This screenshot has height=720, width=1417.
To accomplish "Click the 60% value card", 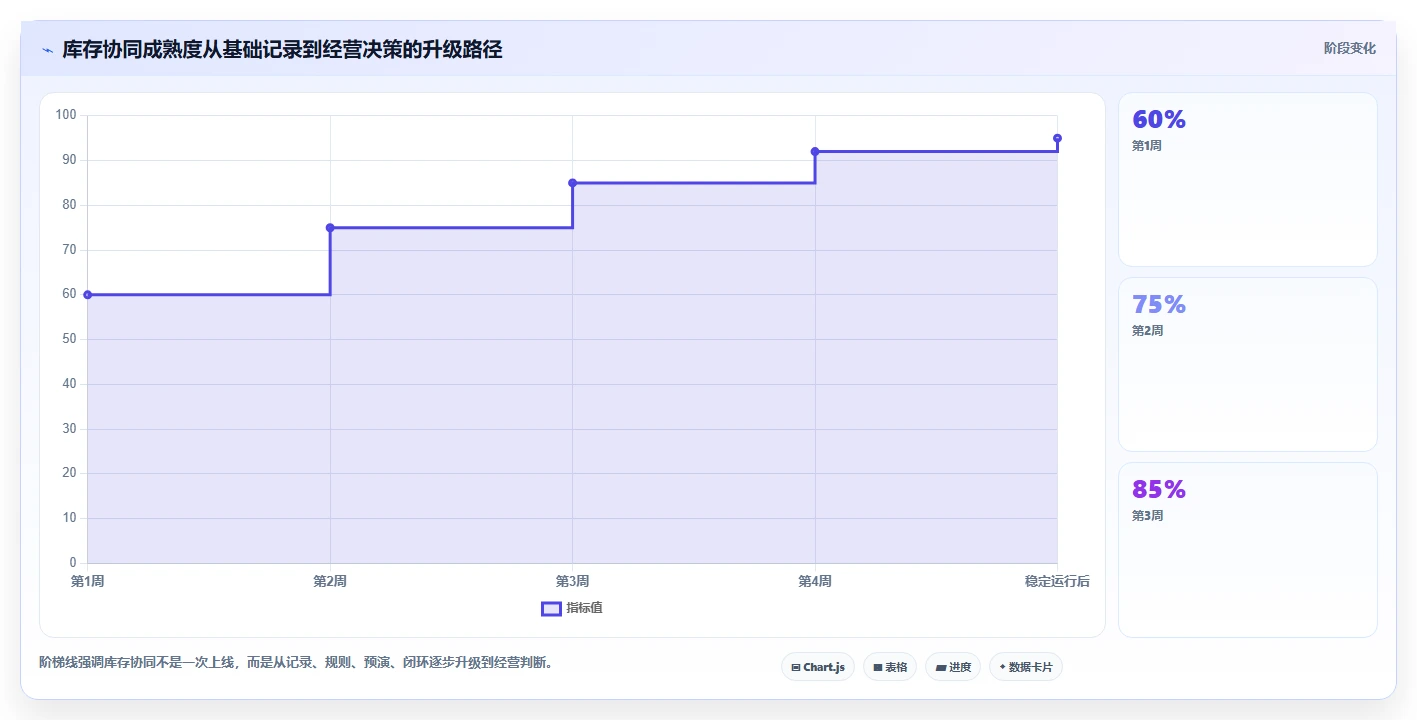I will point(1247,180).
